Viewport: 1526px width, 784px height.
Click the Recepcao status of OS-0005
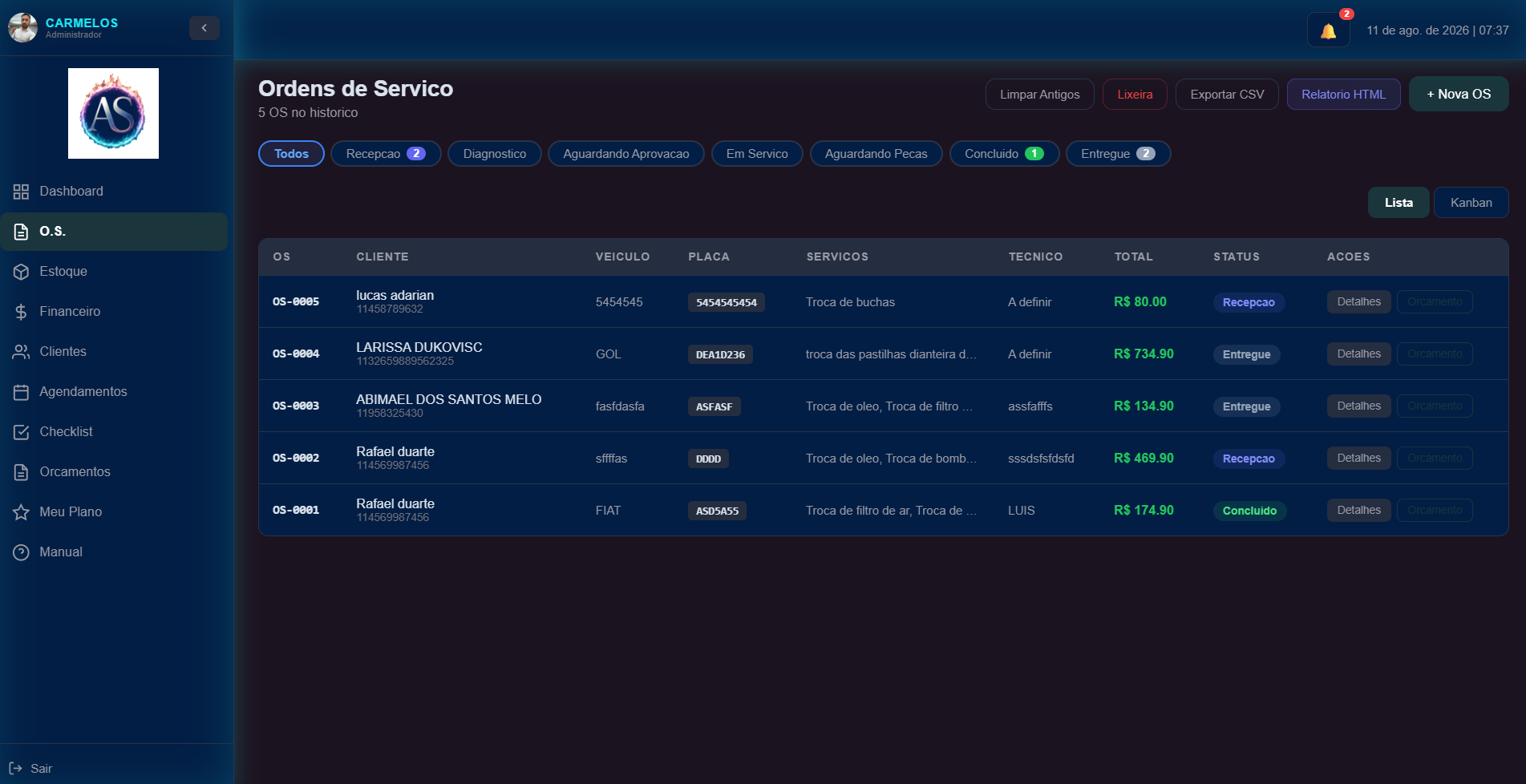point(1249,302)
